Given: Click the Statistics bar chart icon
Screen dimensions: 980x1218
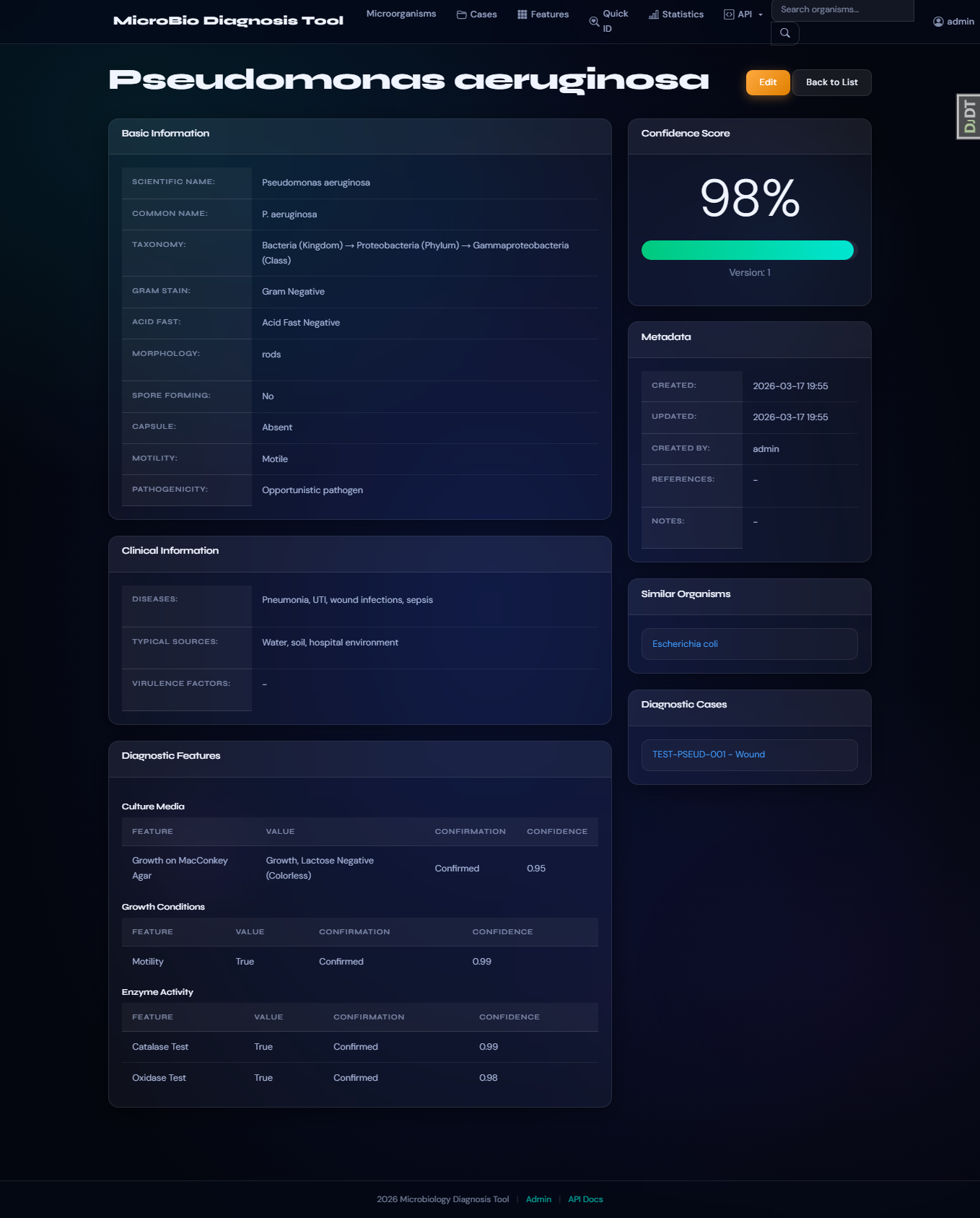Looking at the screenshot, I should pos(653,14).
